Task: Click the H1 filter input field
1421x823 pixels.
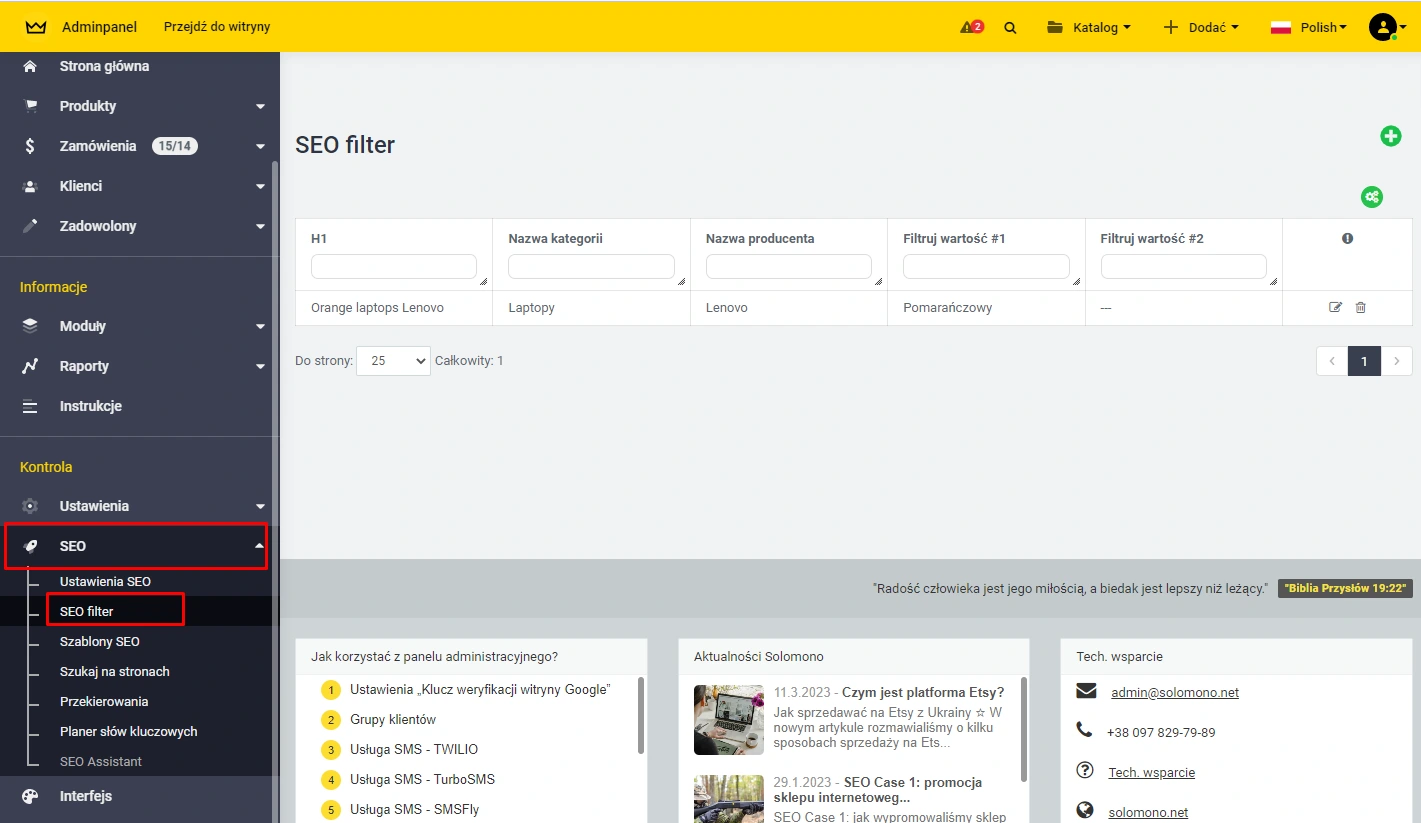Action: click(x=394, y=266)
